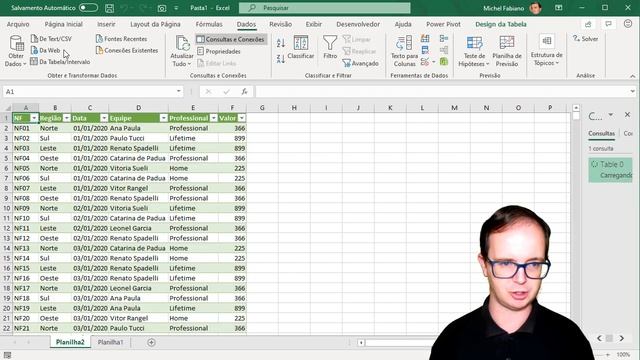This screenshot has width=640, height=360.
Task: Switch to Design da Tabela tab
Action: click(501, 24)
